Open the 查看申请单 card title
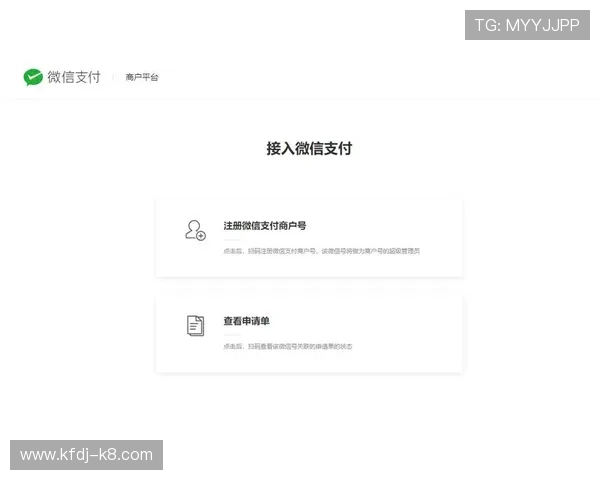600x480 pixels. pyautogui.click(x=246, y=321)
